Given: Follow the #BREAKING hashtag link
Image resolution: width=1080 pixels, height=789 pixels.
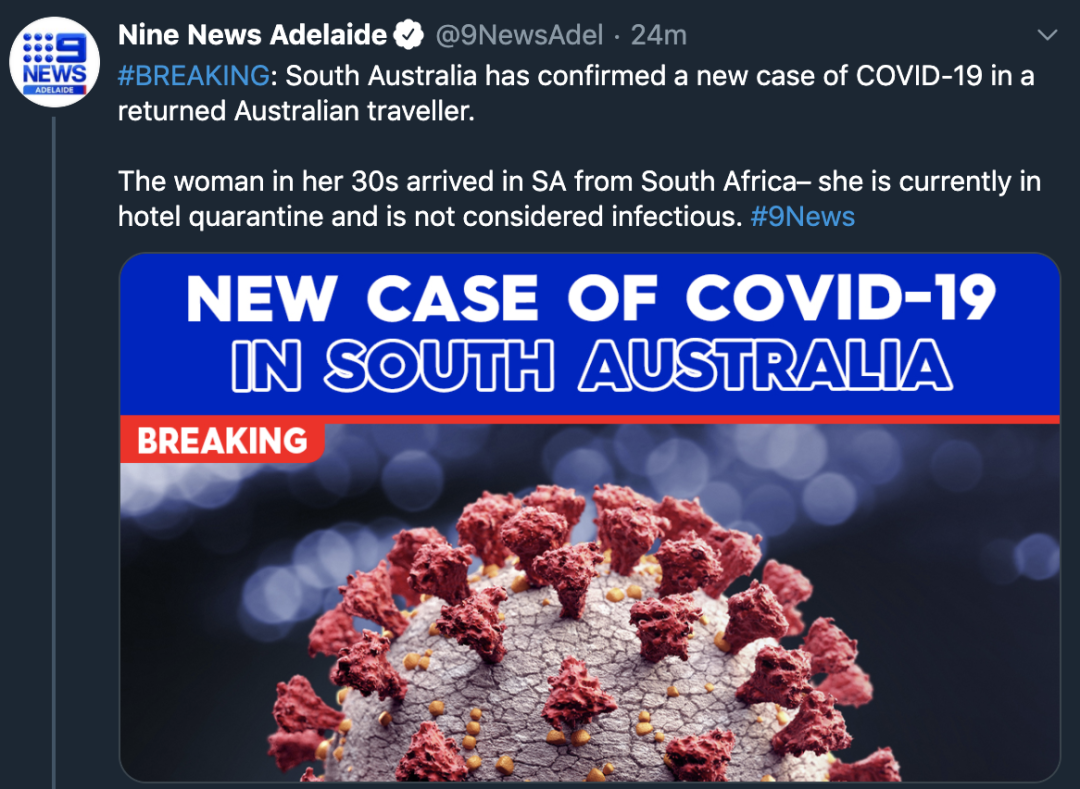Looking at the screenshot, I should 194,76.
